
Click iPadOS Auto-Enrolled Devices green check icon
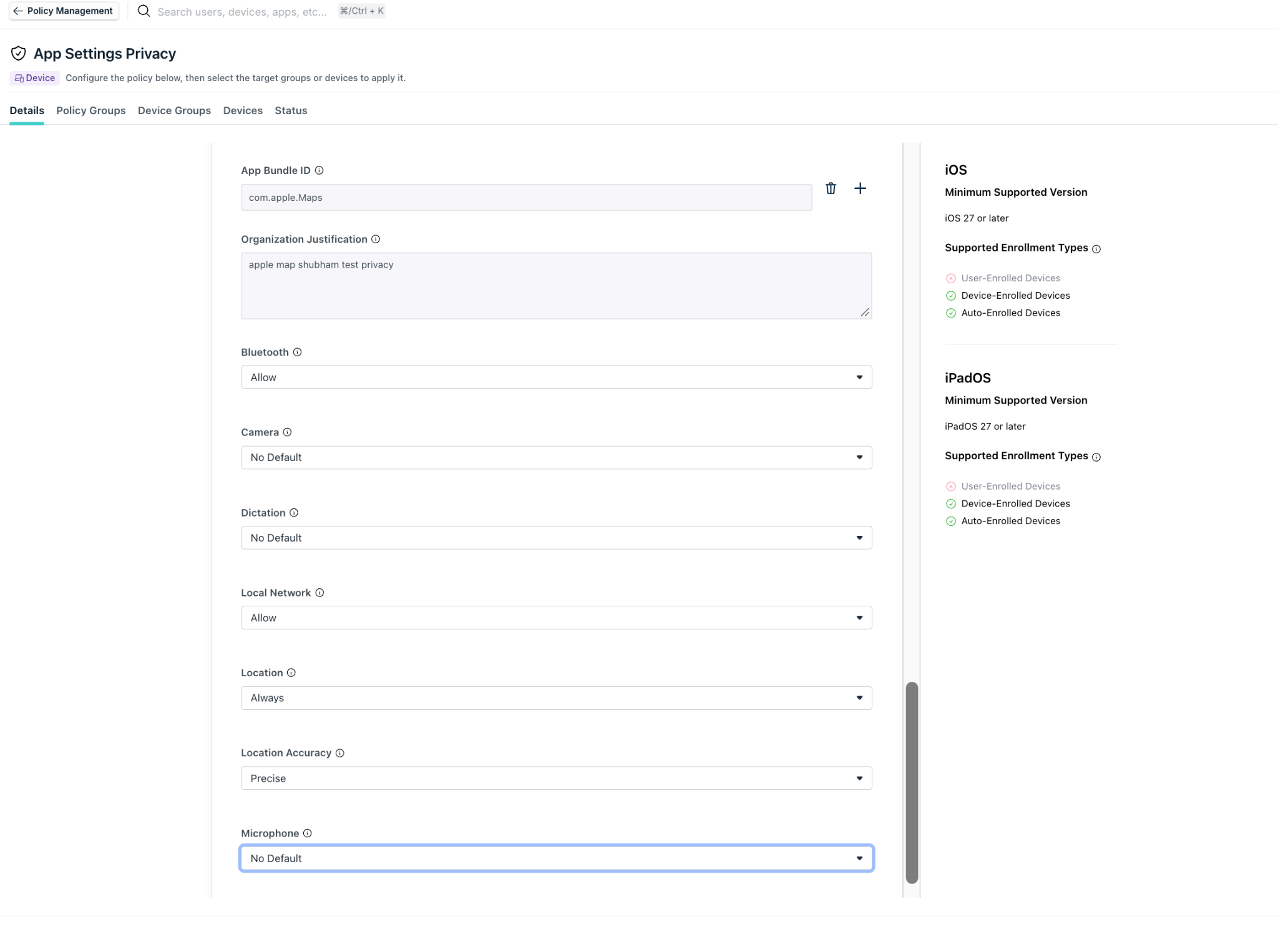(951, 522)
